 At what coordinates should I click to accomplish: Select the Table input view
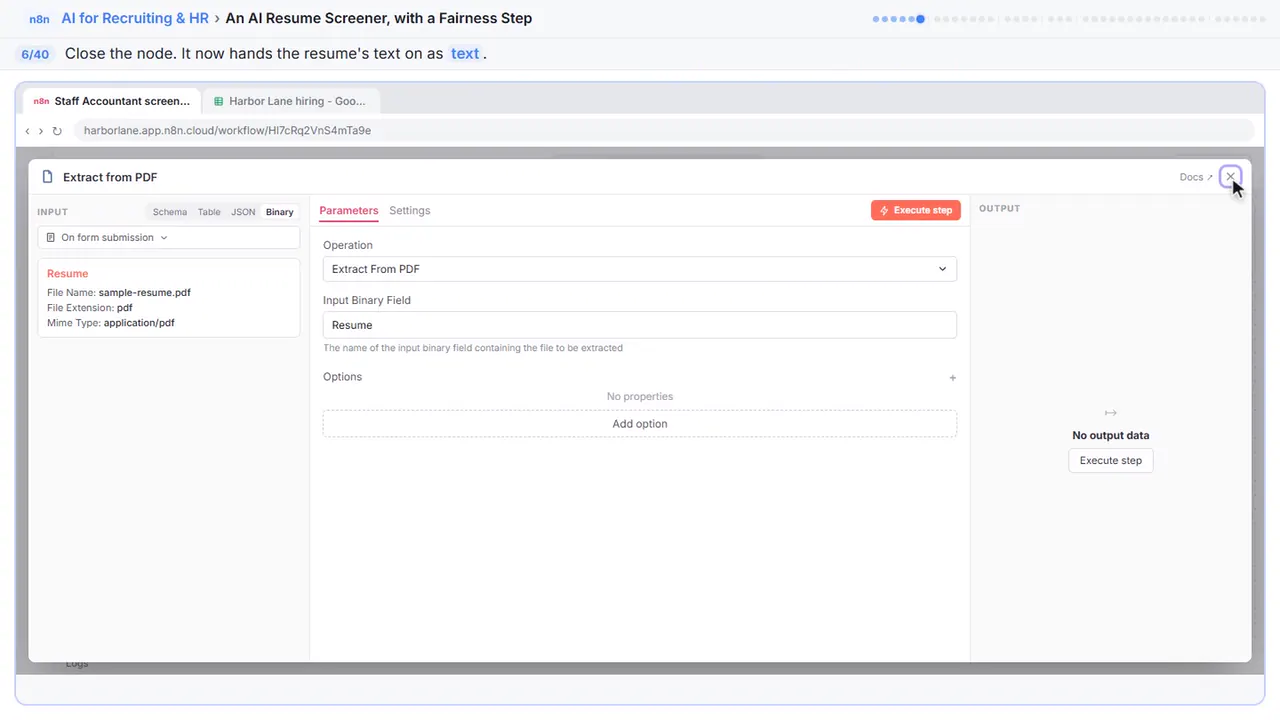209,212
